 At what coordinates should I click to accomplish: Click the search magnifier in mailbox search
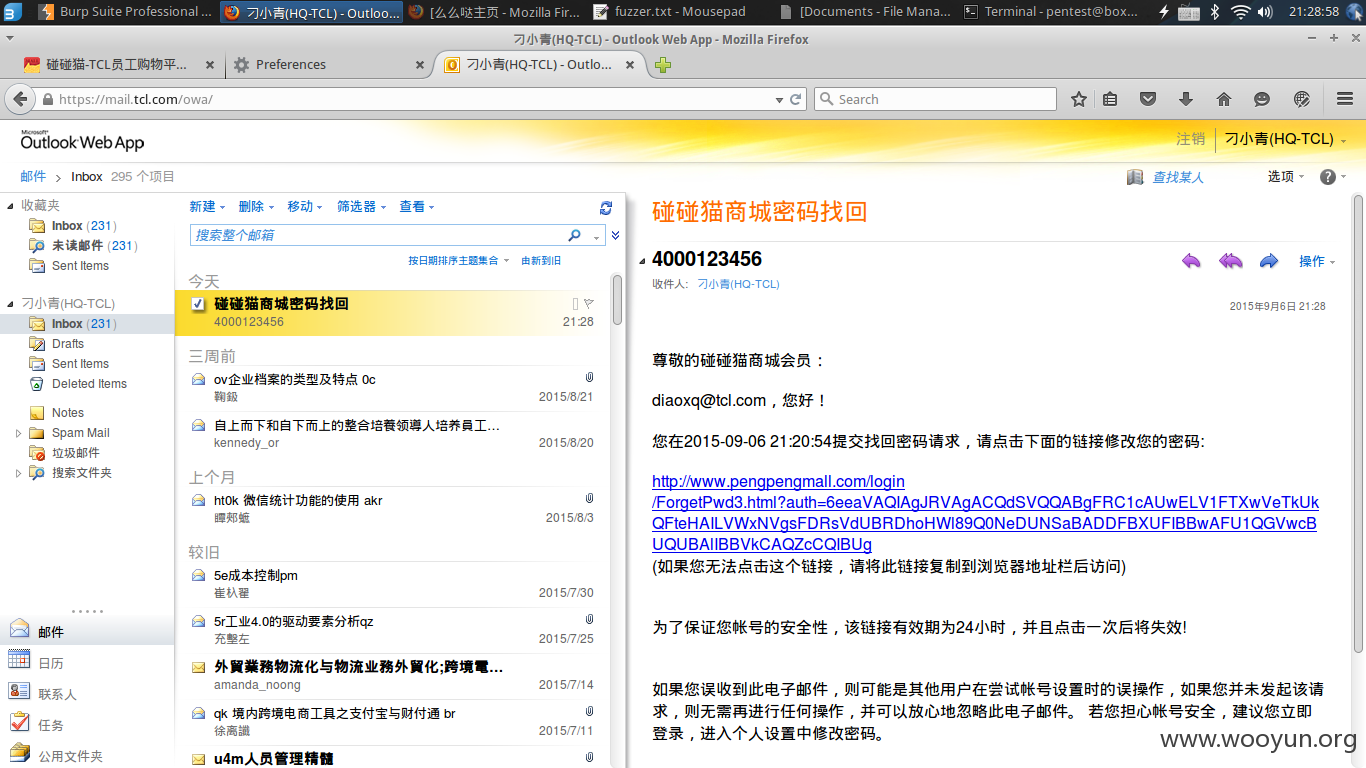coord(574,235)
